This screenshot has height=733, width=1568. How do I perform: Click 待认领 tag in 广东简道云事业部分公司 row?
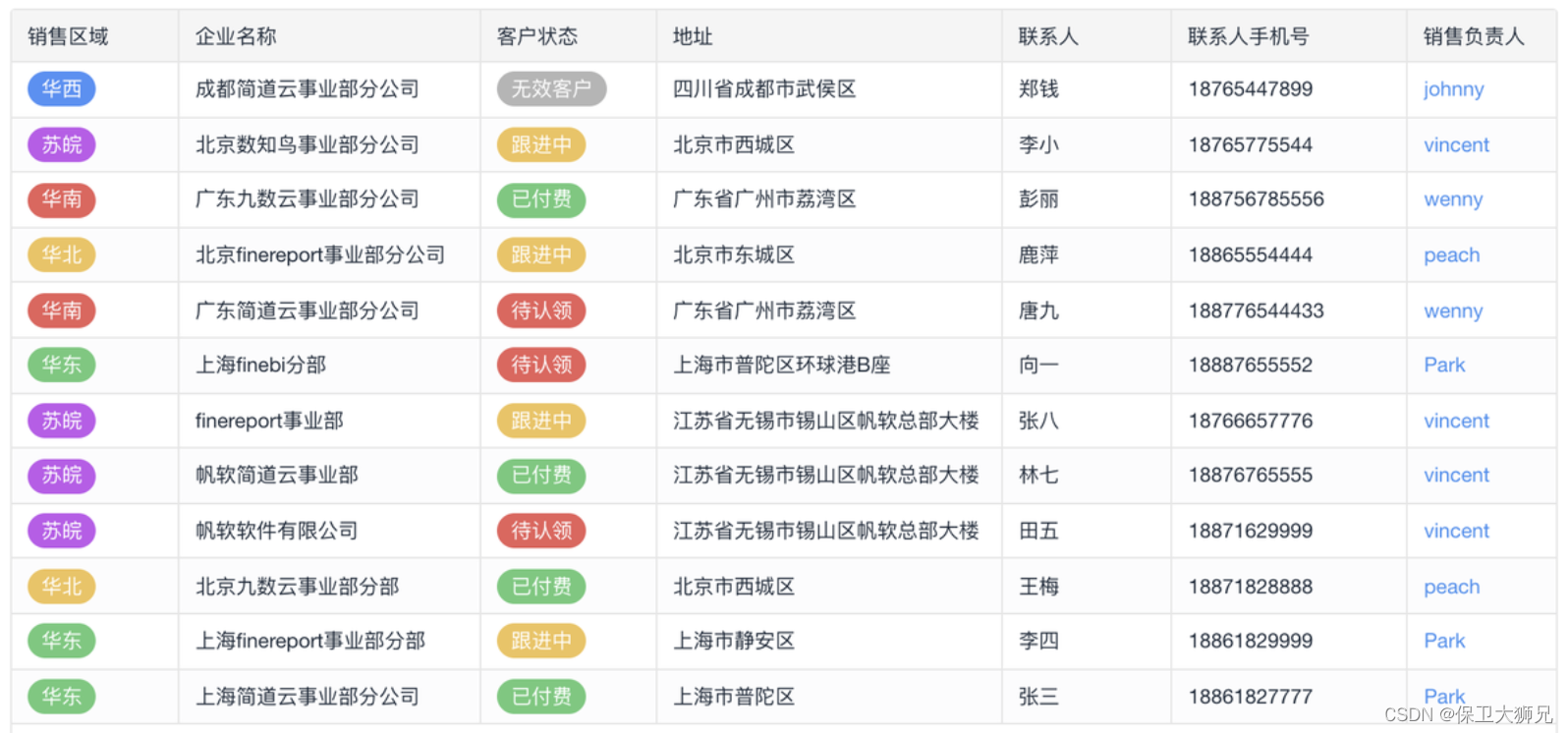tap(541, 310)
